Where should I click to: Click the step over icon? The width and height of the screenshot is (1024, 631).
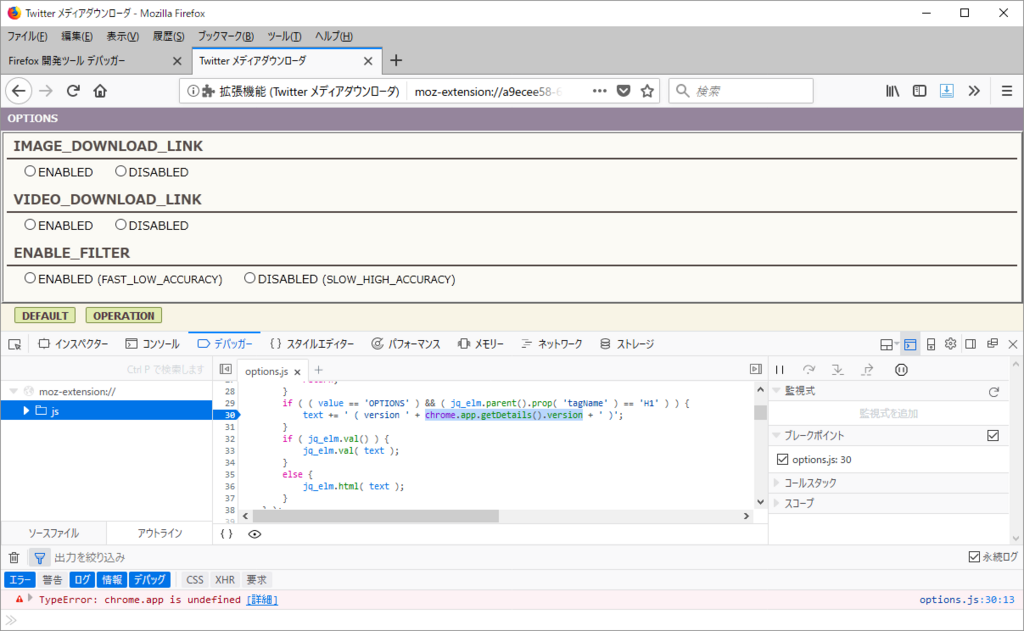pos(809,370)
